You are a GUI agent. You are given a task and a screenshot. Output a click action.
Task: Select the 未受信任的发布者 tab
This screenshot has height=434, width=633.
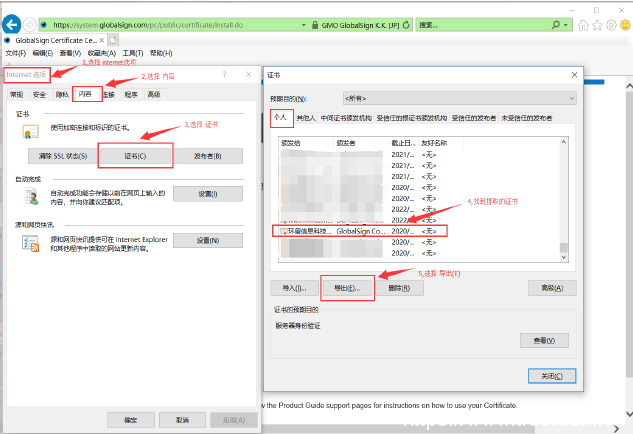526,118
